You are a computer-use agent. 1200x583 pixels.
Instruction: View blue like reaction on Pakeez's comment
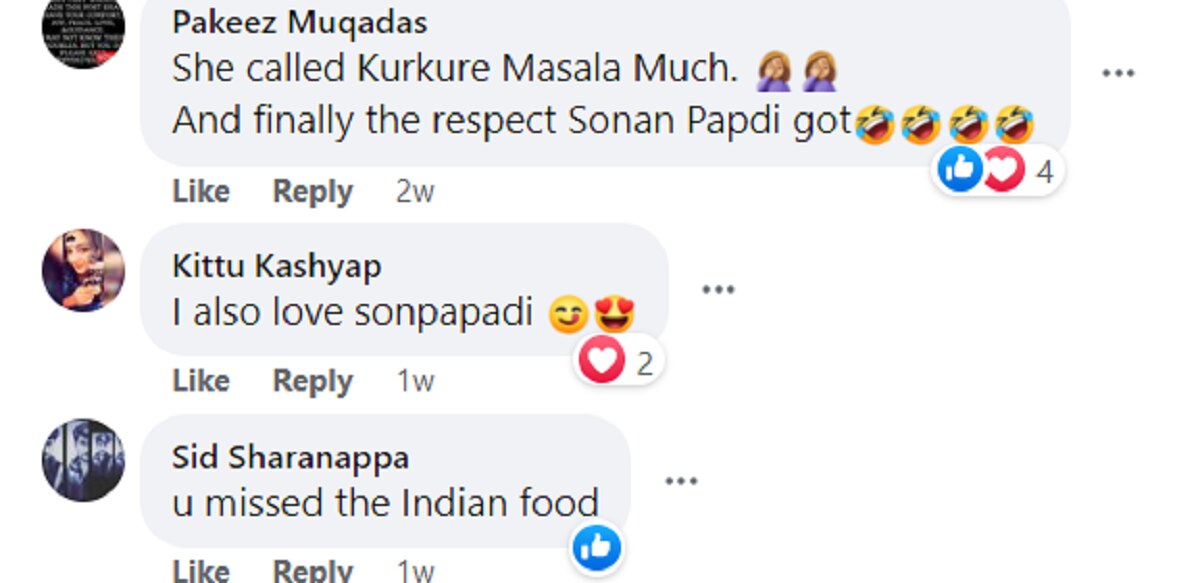(x=960, y=171)
